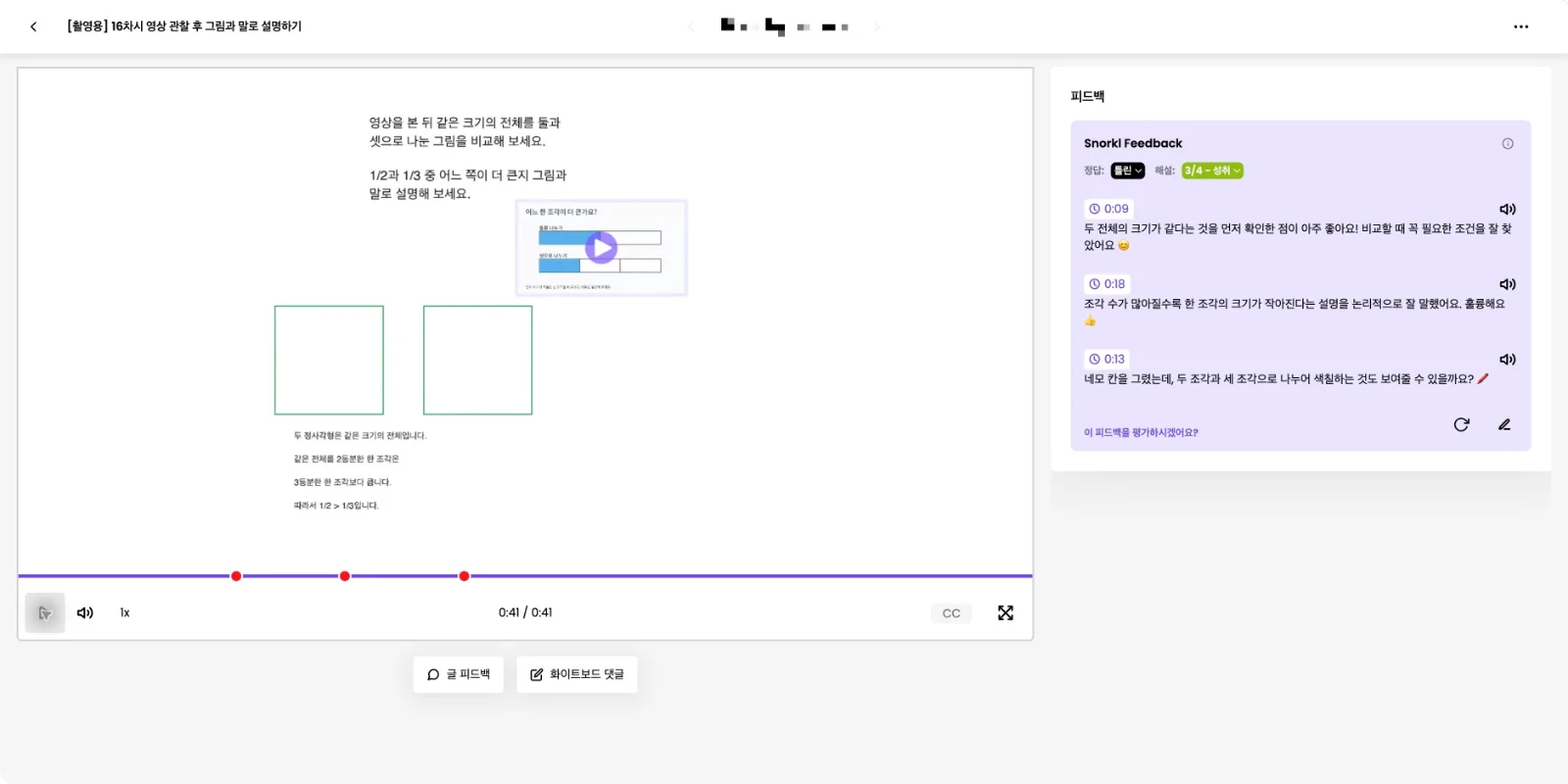Jump to the 0:13 timestamp chip
Screen dimensions: 1568x784
pyautogui.click(x=1107, y=360)
